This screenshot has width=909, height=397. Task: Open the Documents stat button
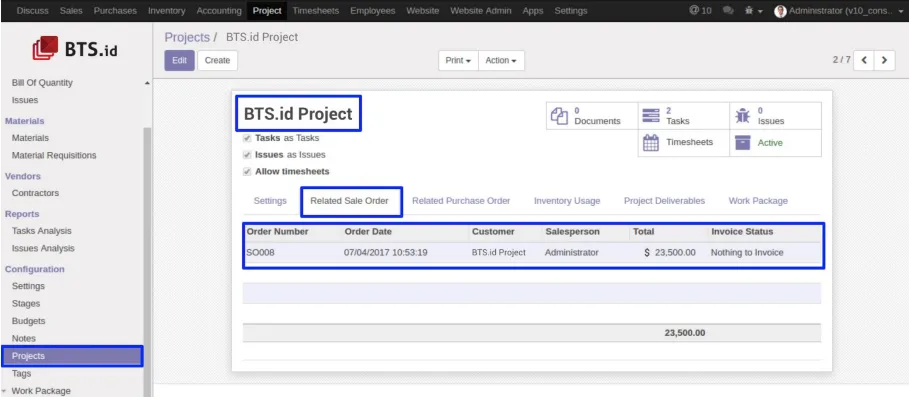click(592, 116)
